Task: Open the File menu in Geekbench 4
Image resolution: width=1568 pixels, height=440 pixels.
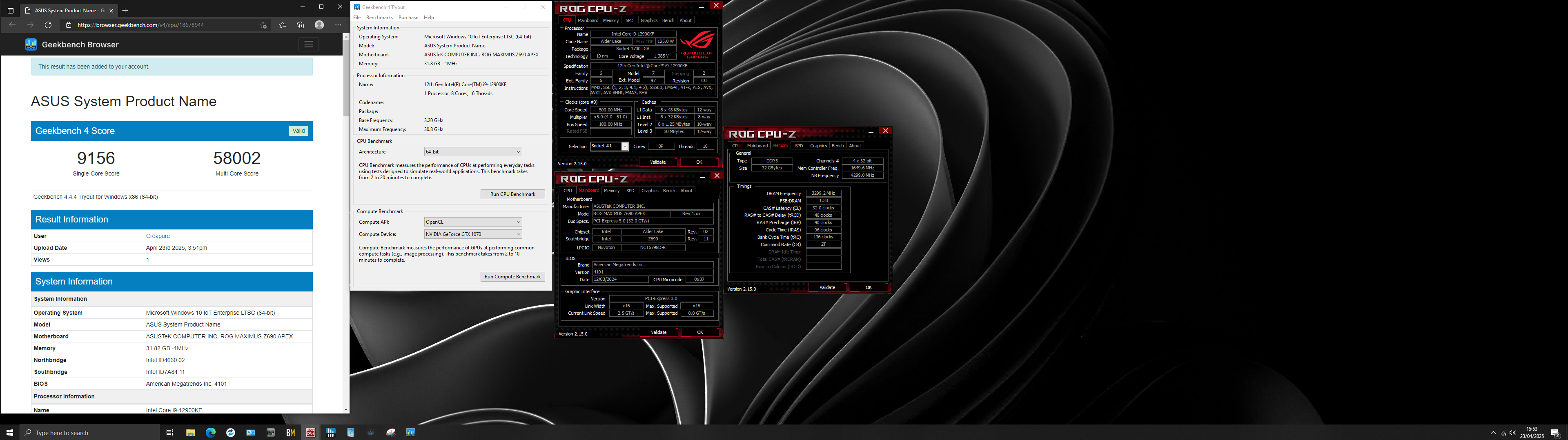Action: (357, 18)
